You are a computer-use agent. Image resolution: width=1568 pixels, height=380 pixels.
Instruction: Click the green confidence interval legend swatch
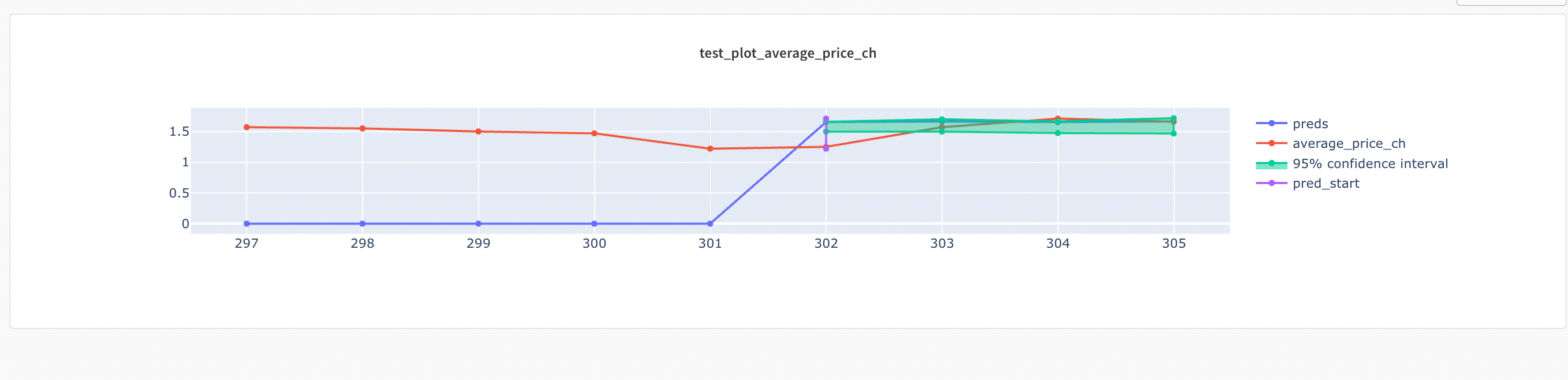tap(1271, 164)
